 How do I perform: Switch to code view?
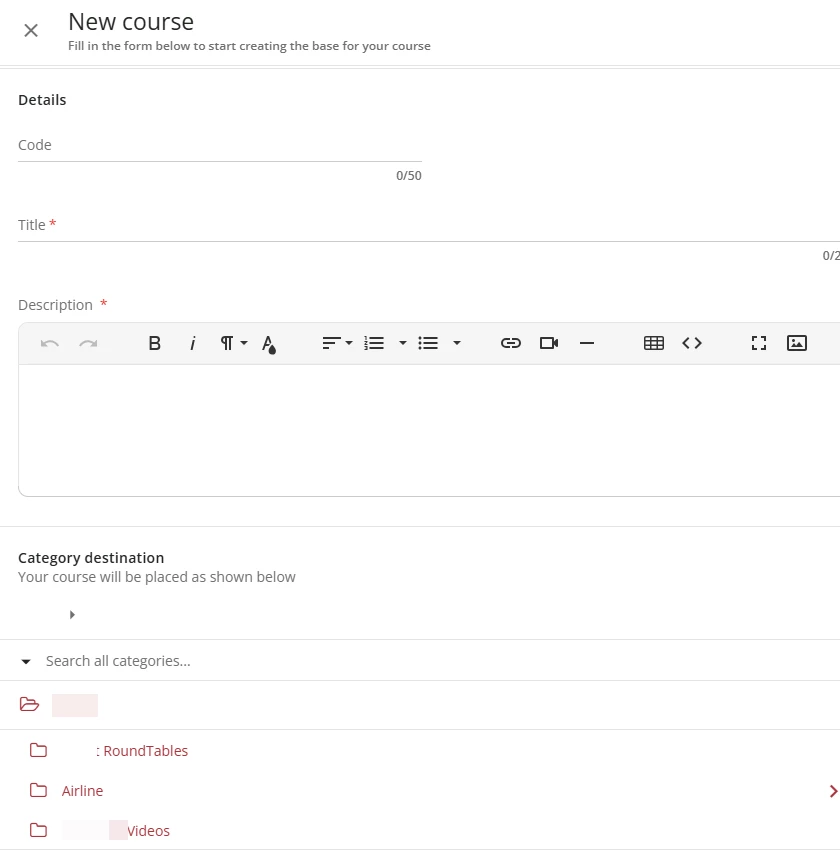692,343
